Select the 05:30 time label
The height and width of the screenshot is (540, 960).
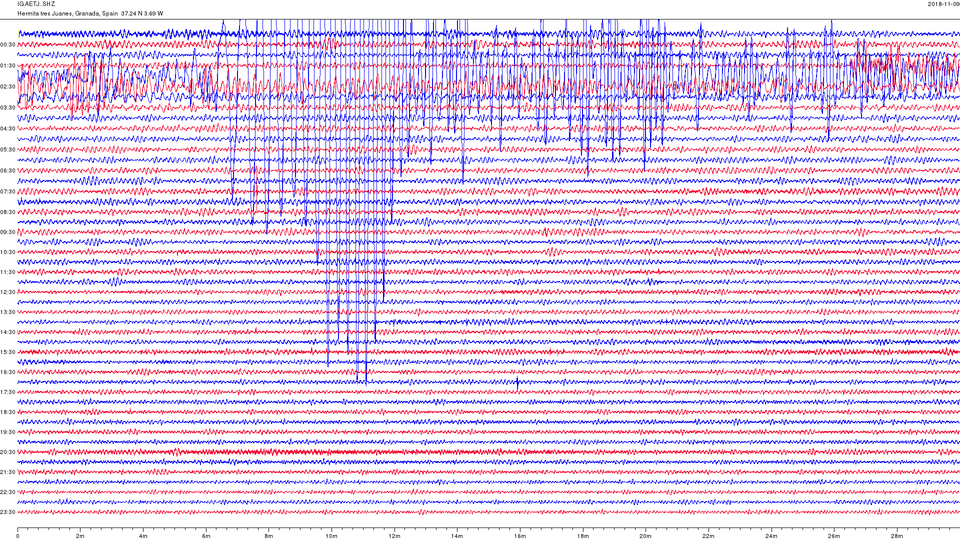(x=8, y=149)
